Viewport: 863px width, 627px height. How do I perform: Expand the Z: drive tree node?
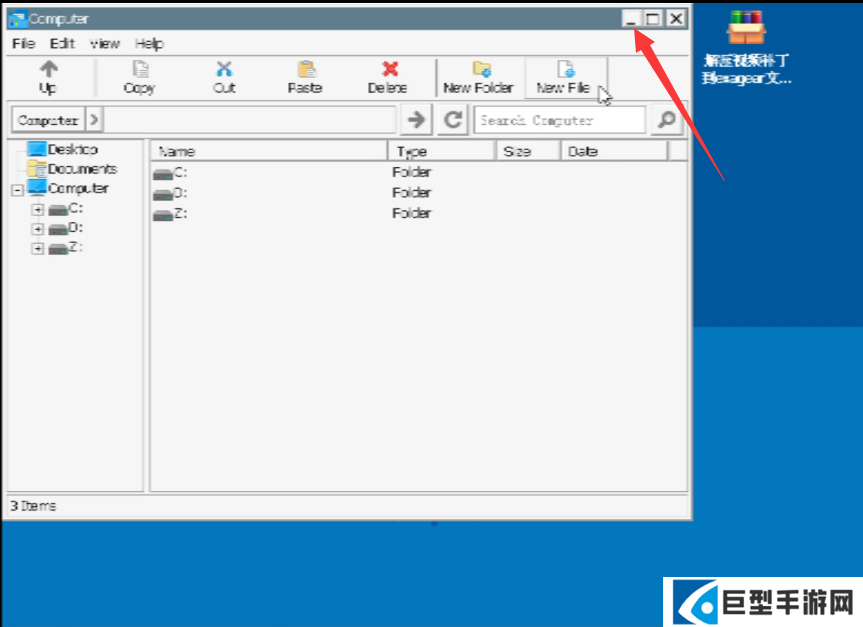click(x=37, y=248)
